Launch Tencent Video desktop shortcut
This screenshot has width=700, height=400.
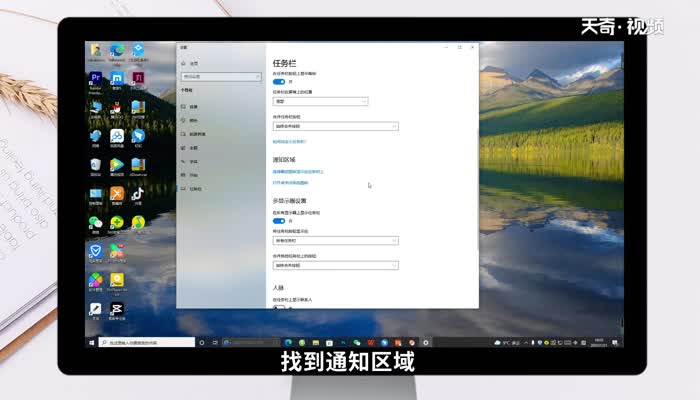(117, 167)
